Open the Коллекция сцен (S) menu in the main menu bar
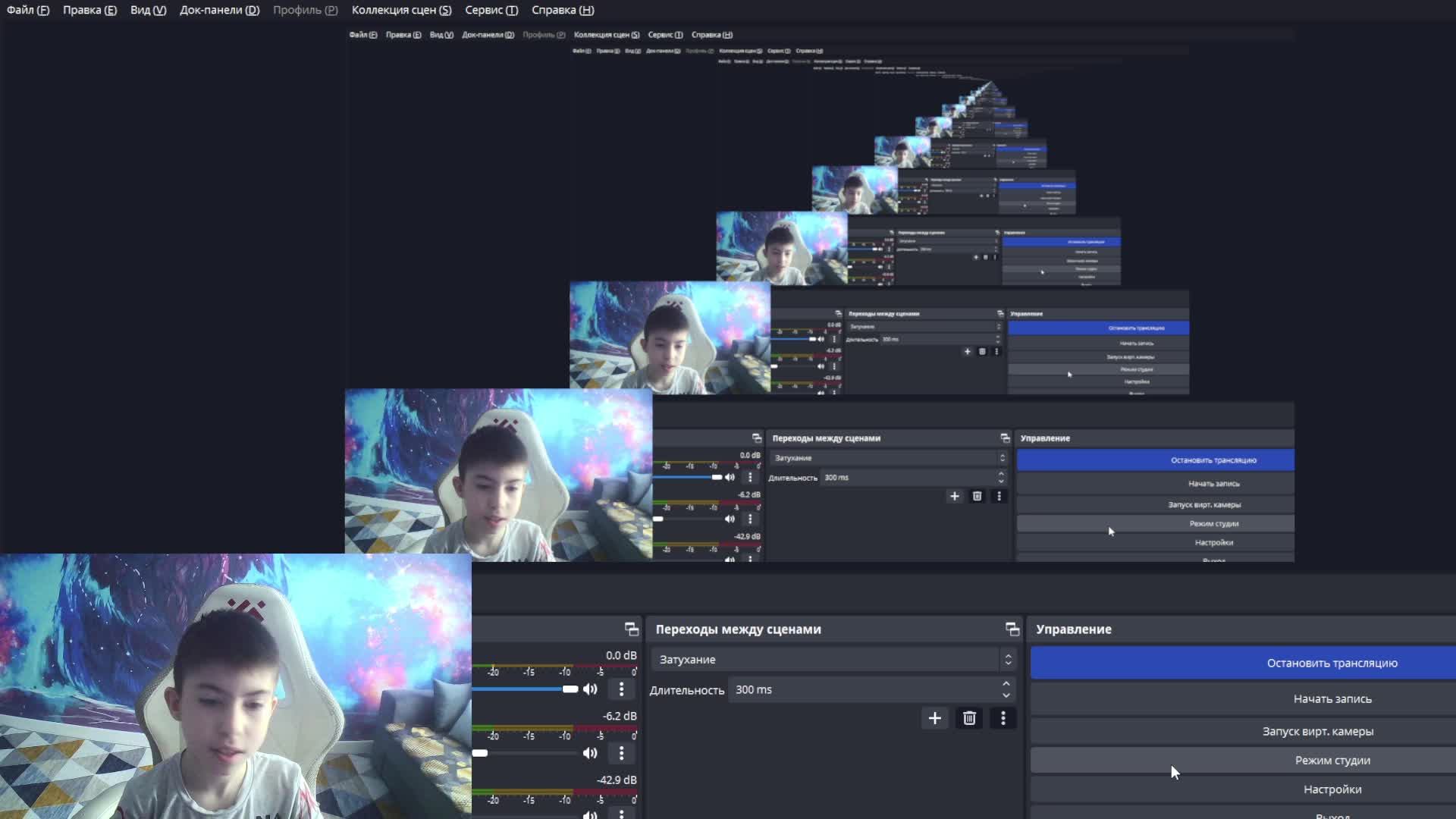This screenshot has width=1456, height=819. click(x=401, y=10)
